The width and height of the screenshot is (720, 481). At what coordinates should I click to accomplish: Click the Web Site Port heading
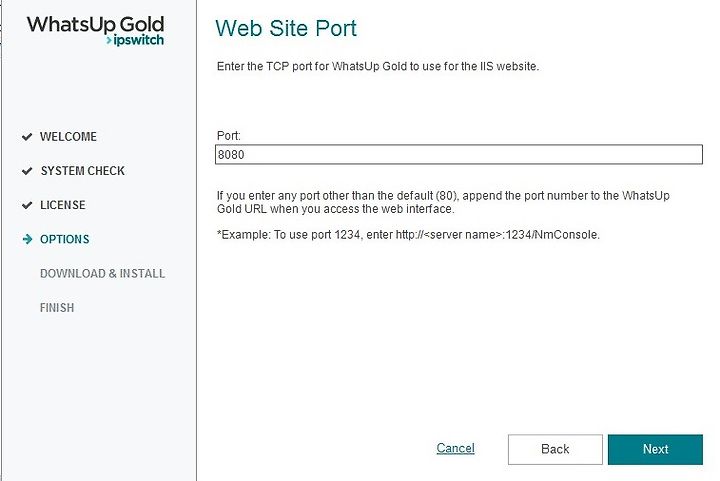pyautogui.click(x=286, y=28)
